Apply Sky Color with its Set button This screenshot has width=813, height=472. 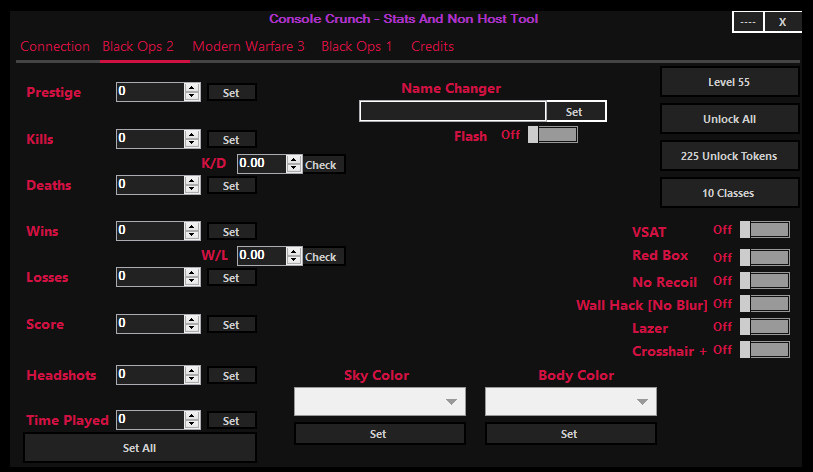tap(380, 434)
